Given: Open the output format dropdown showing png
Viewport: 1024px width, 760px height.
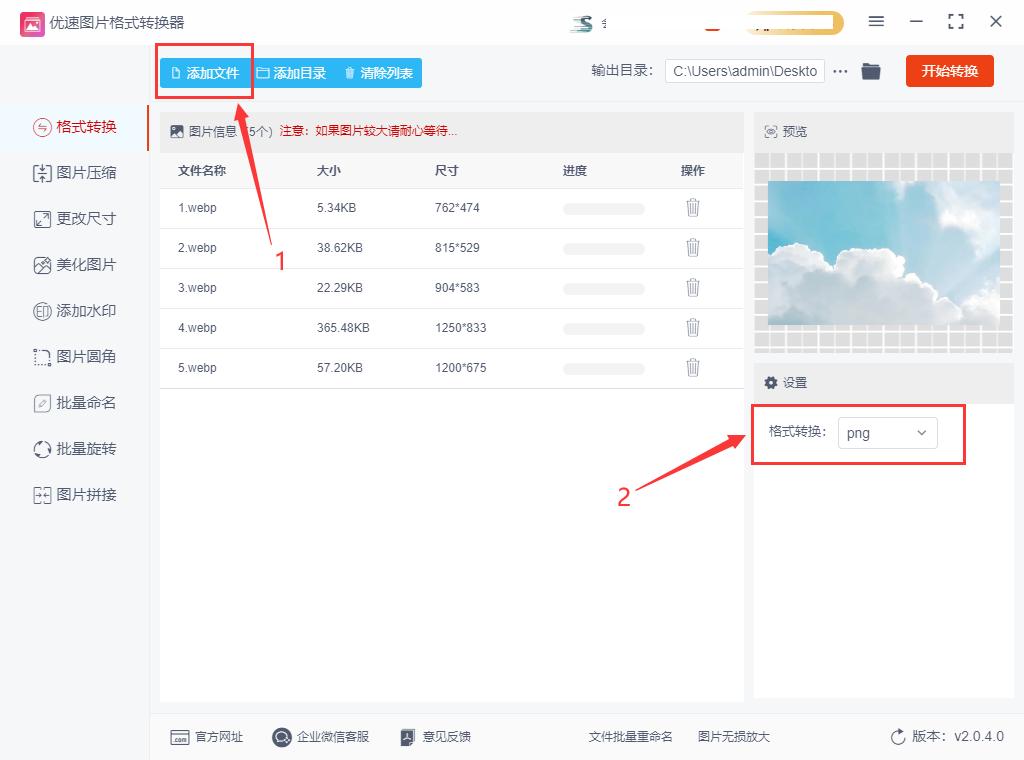Looking at the screenshot, I should (x=888, y=432).
